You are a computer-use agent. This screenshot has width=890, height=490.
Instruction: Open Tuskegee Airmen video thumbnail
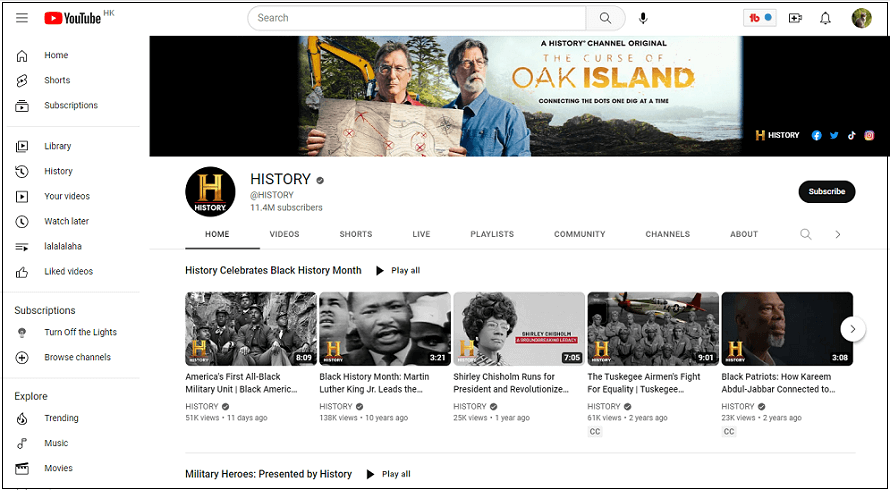tap(653, 329)
